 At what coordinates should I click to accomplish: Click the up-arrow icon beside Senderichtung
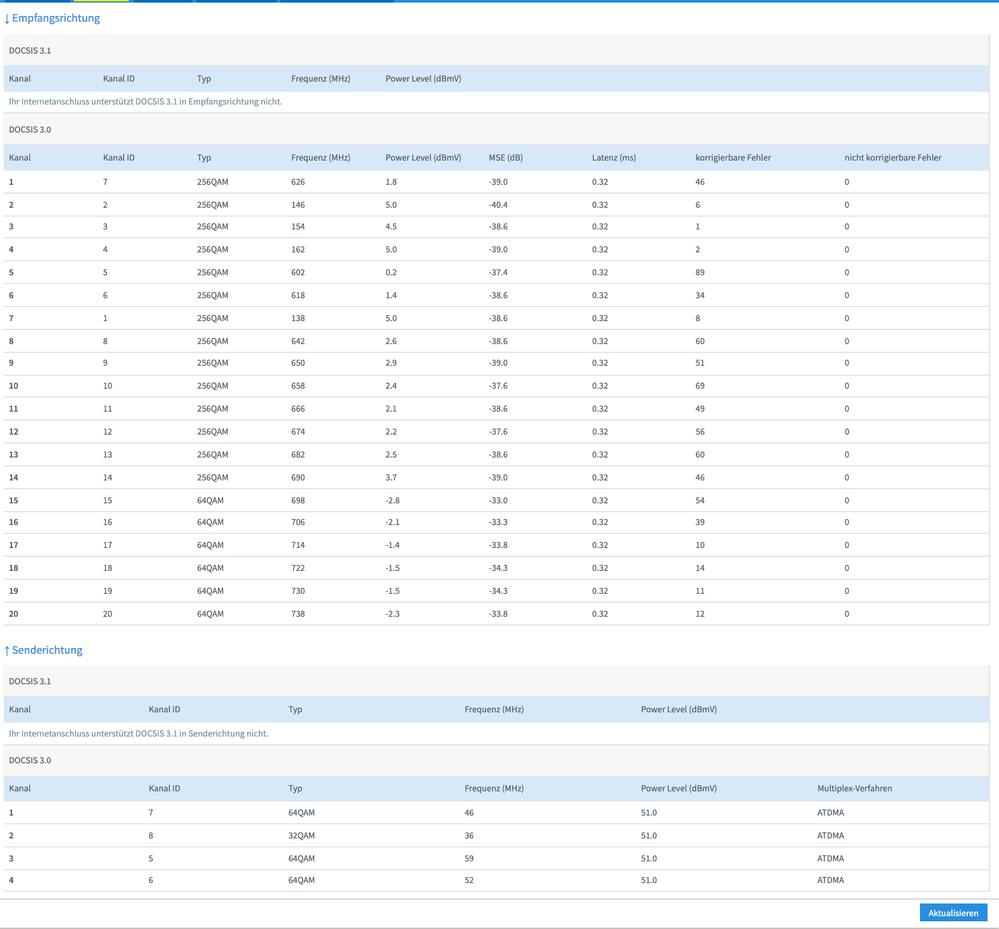[7, 650]
